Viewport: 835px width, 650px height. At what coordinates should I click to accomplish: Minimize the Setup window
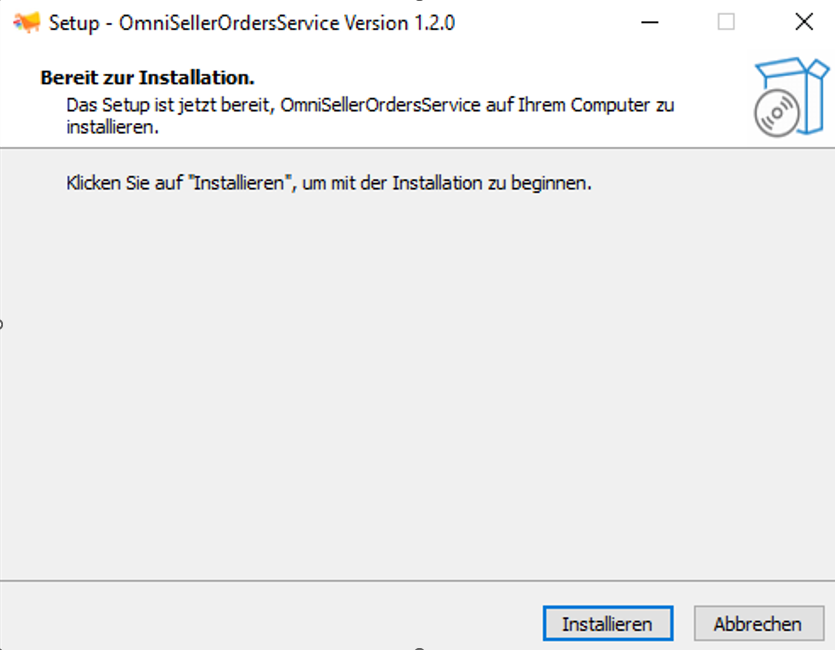650,22
